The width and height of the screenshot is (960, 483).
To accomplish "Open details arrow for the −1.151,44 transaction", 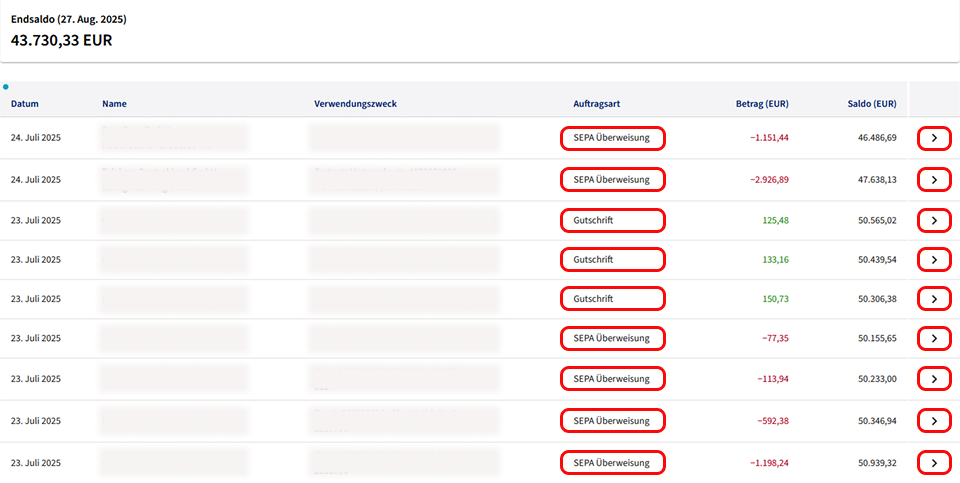I will [934, 139].
